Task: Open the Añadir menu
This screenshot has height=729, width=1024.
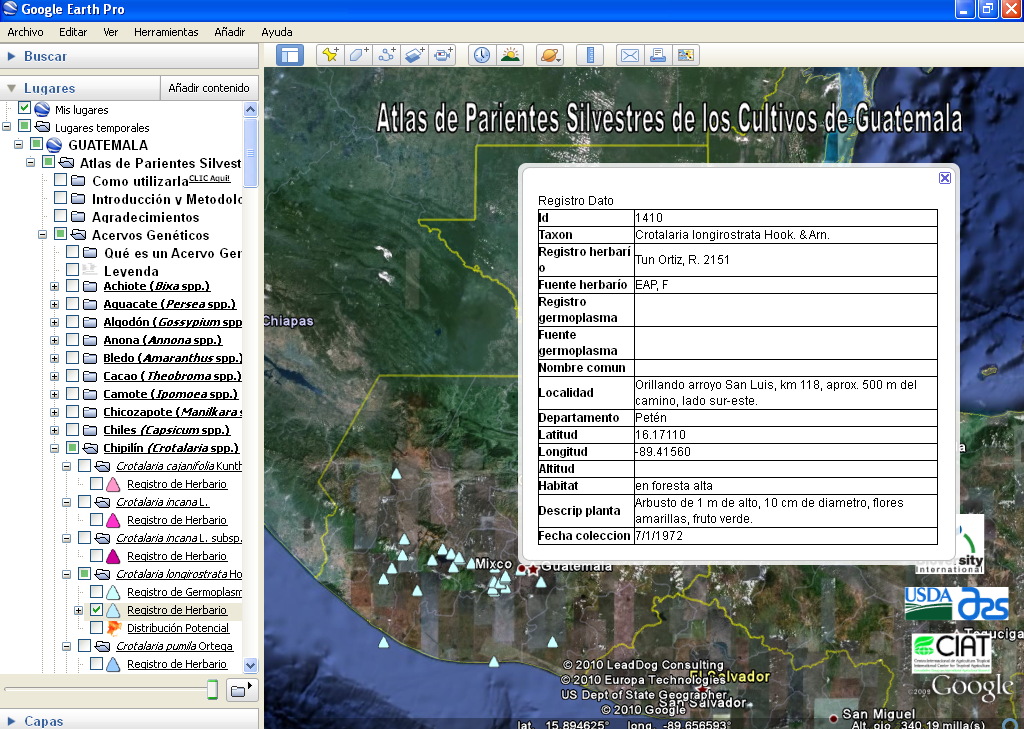Action: coord(229,32)
